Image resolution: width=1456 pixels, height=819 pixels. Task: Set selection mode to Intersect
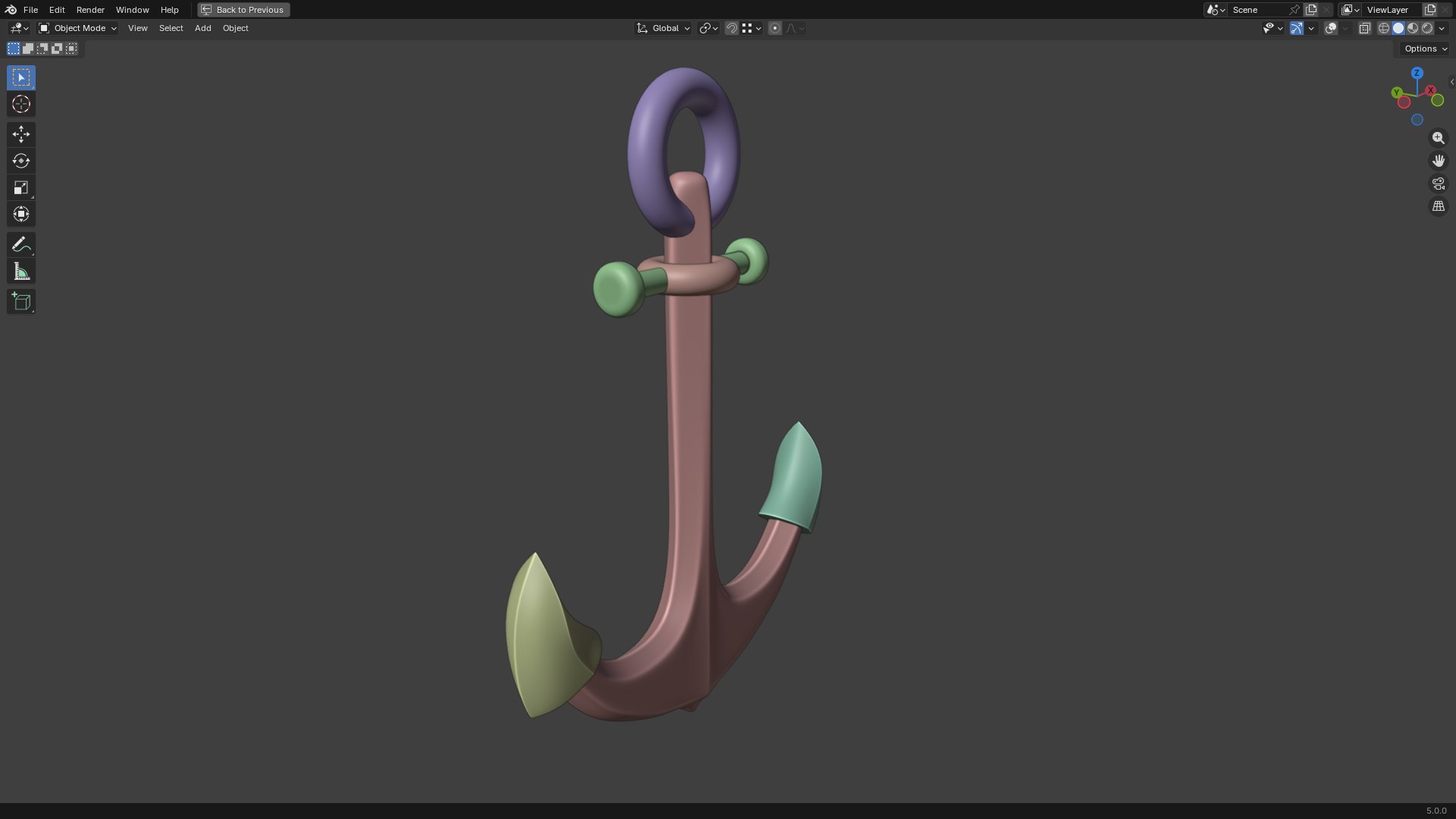pyautogui.click(x=71, y=49)
